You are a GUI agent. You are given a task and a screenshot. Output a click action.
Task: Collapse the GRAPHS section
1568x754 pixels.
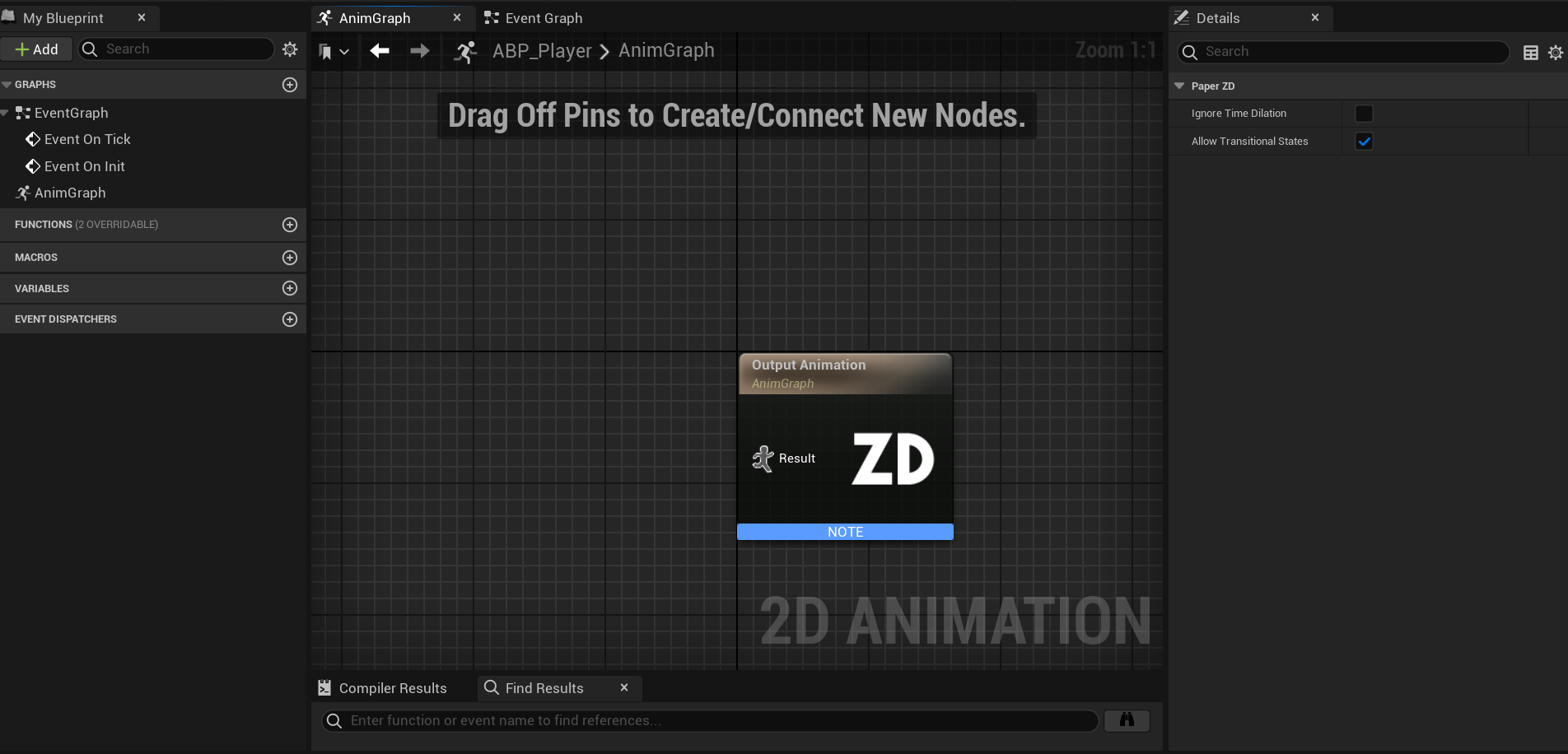[7, 85]
